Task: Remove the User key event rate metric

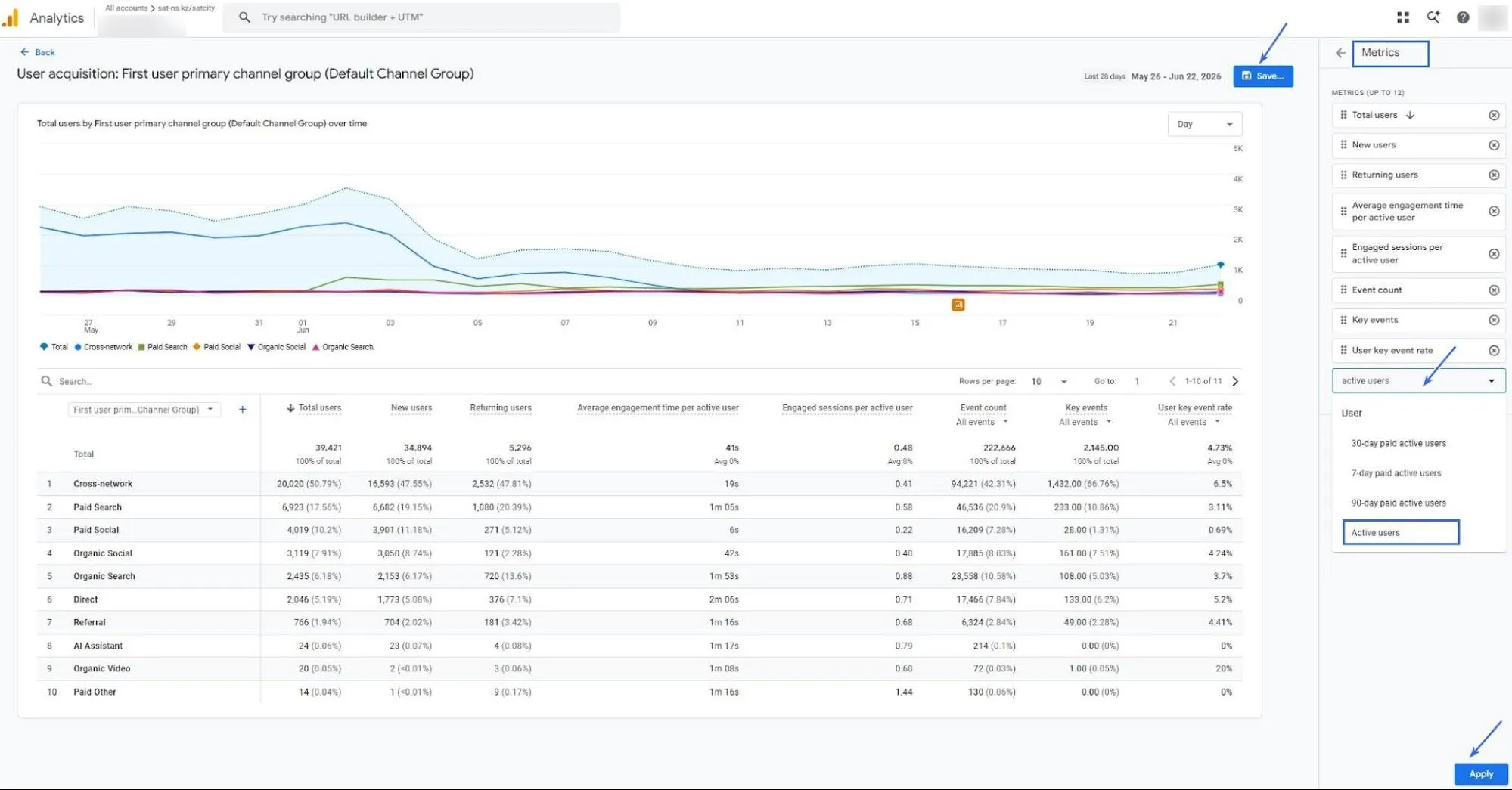Action: point(1494,350)
